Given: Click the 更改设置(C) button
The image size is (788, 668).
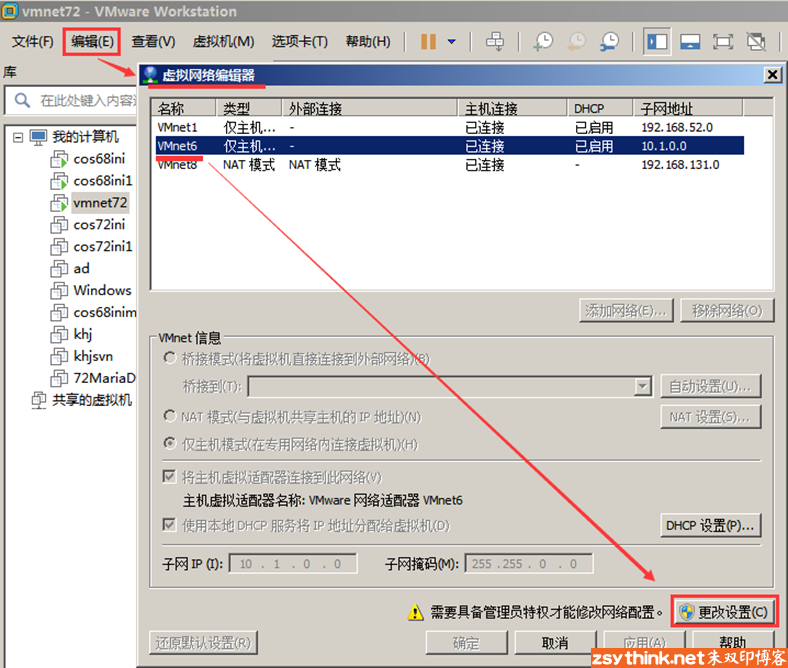Looking at the screenshot, I should tap(724, 612).
